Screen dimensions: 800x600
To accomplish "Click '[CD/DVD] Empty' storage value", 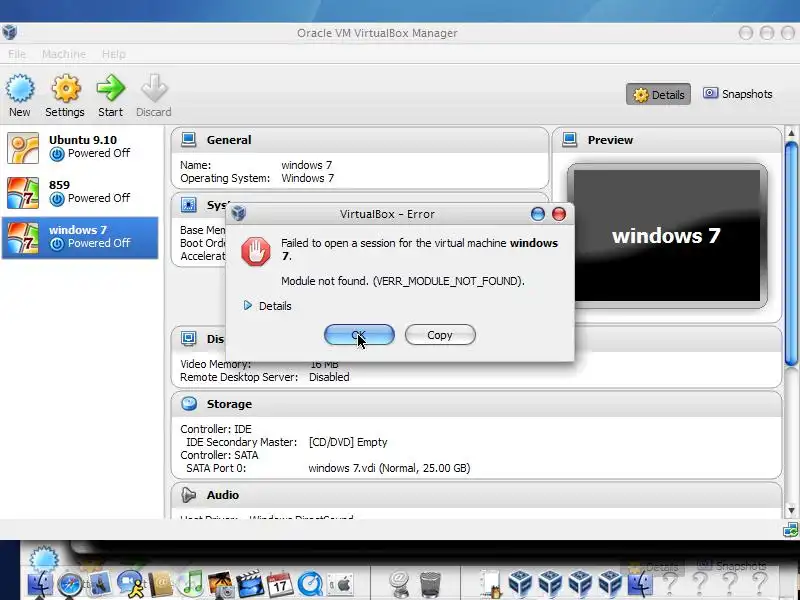I will 348,442.
